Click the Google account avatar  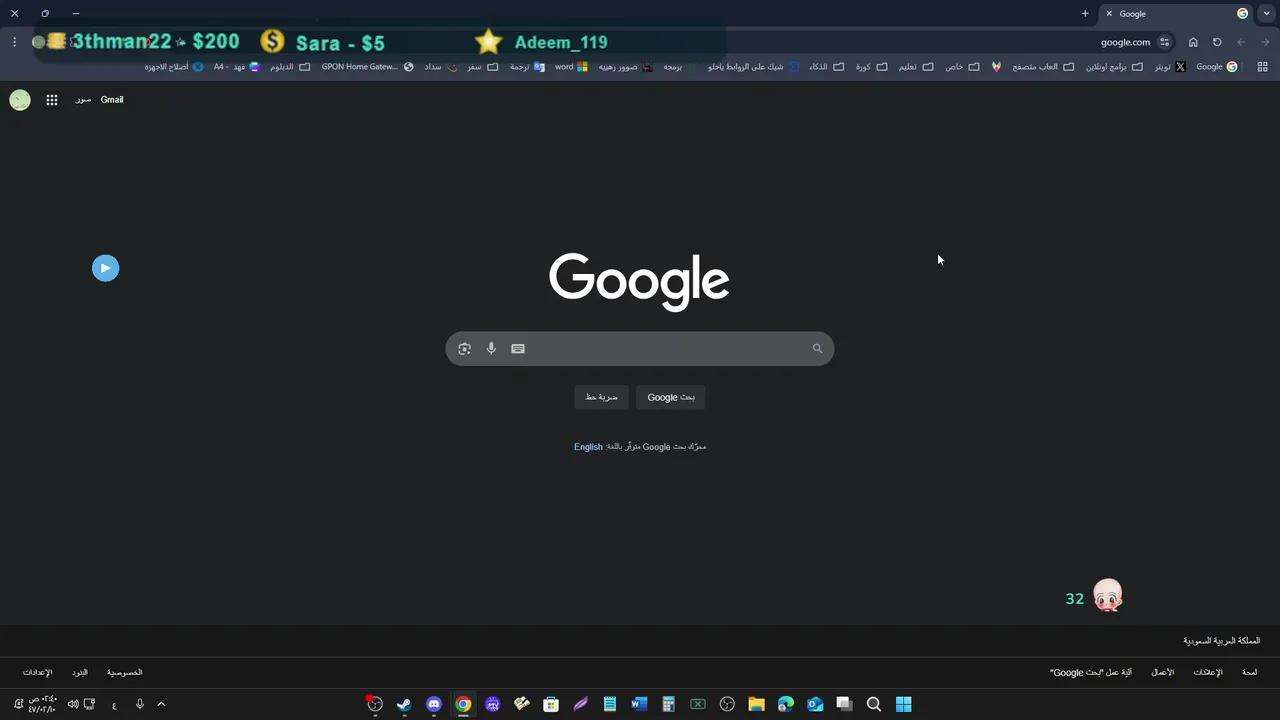click(x=20, y=100)
